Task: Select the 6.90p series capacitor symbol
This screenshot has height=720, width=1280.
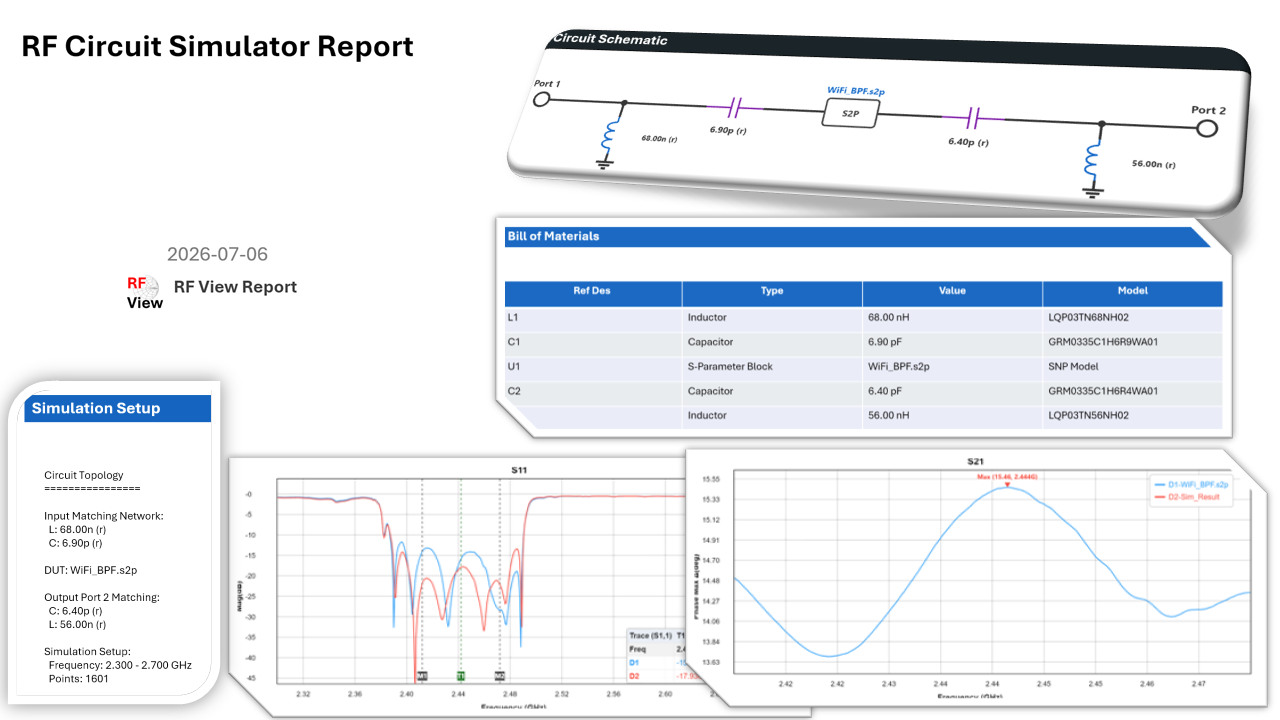Action: tap(735, 107)
